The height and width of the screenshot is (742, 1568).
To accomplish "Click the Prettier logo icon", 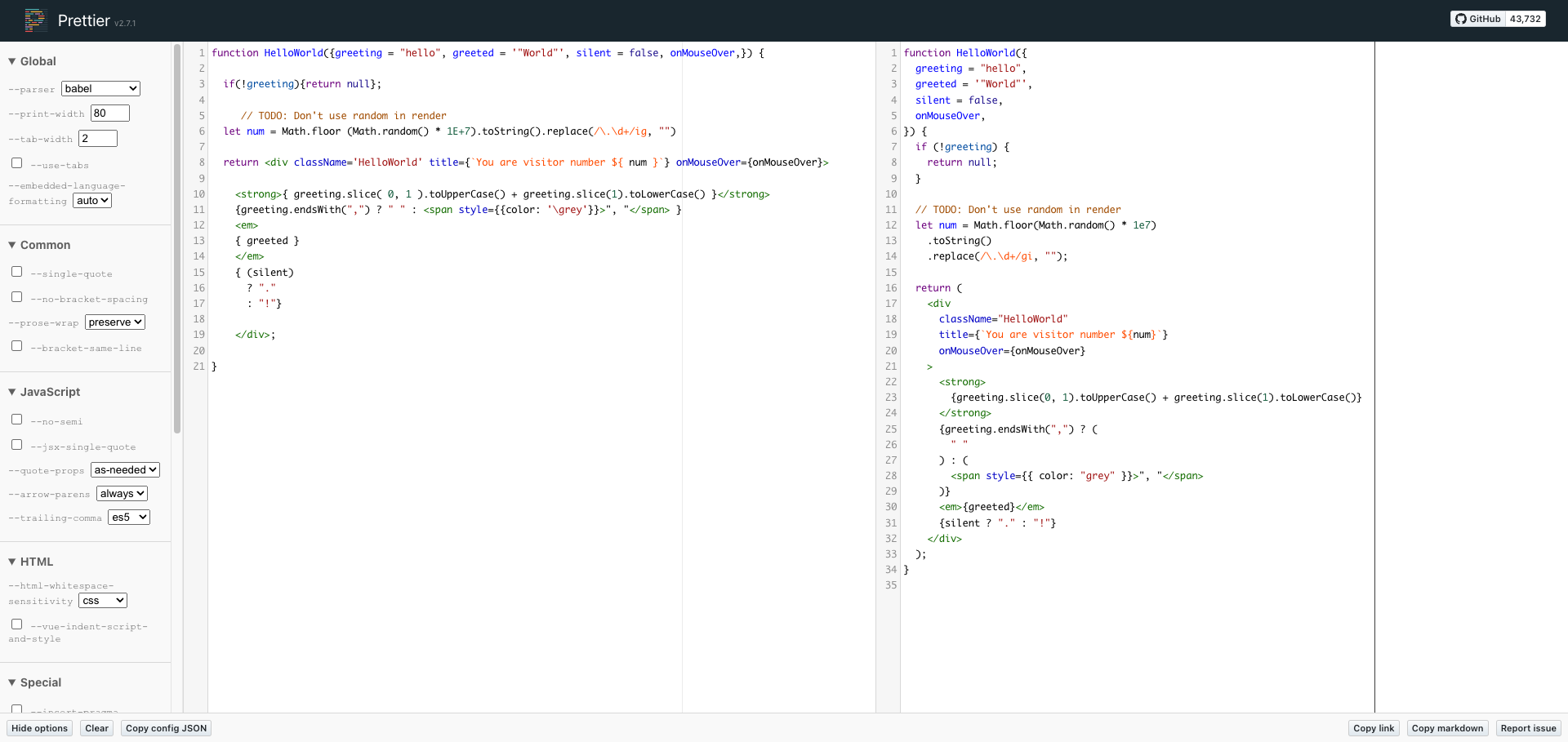I will click(x=34, y=20).
